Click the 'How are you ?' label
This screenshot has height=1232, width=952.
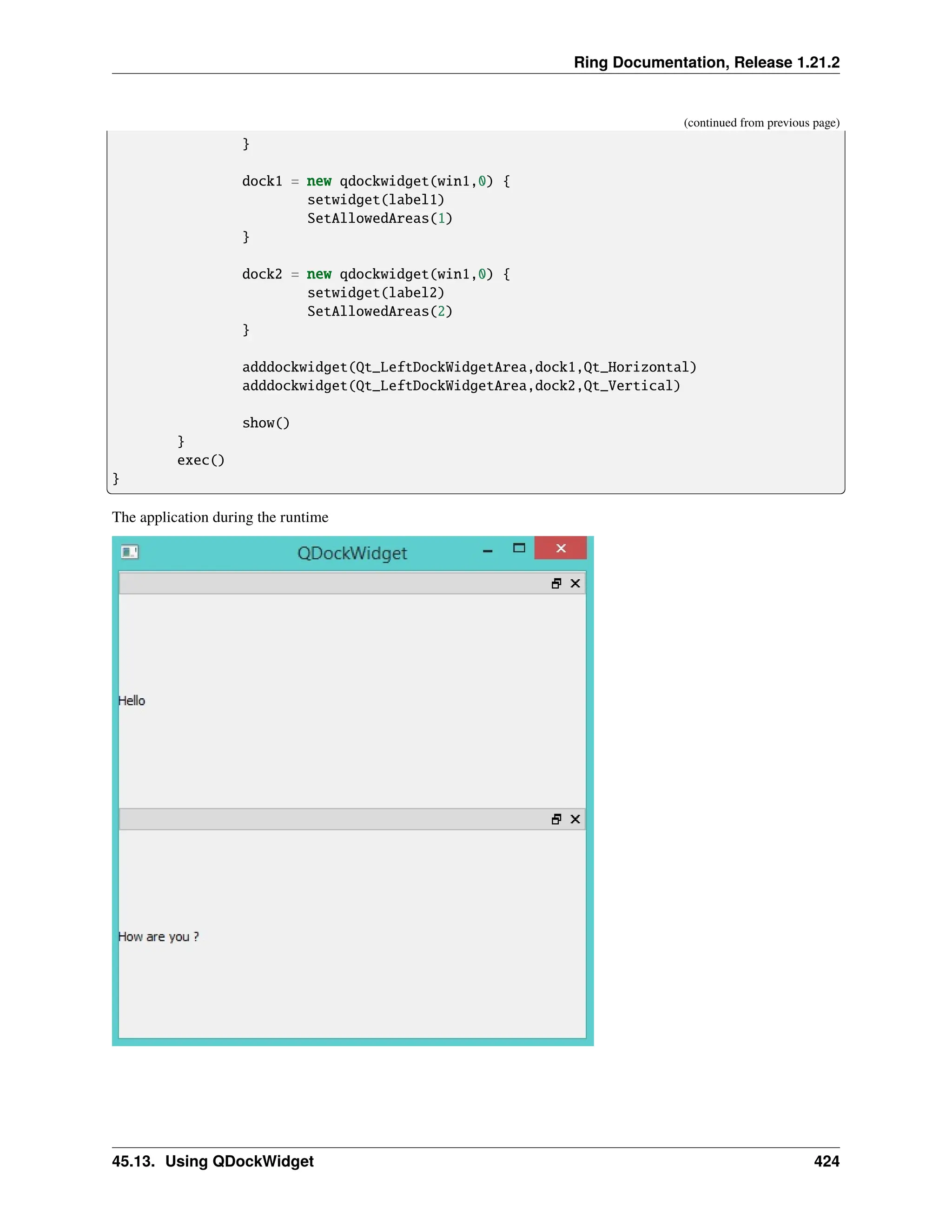point(159,936)
